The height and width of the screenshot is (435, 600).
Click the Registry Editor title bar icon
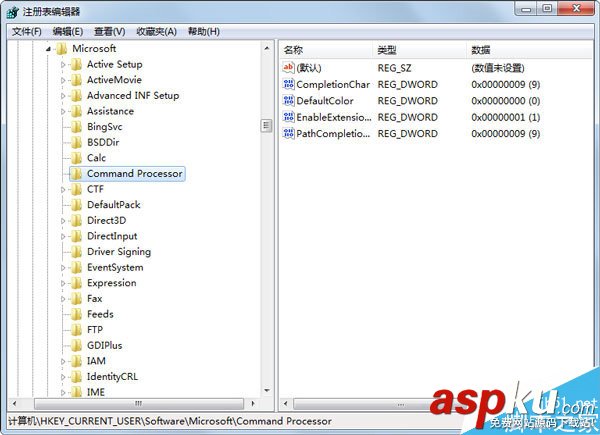coord(13,11)
